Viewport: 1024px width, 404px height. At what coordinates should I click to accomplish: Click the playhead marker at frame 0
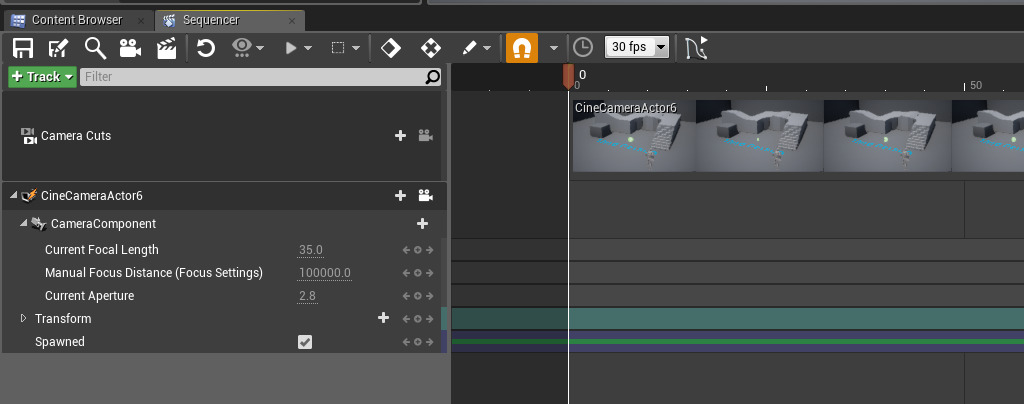(568, 77)
